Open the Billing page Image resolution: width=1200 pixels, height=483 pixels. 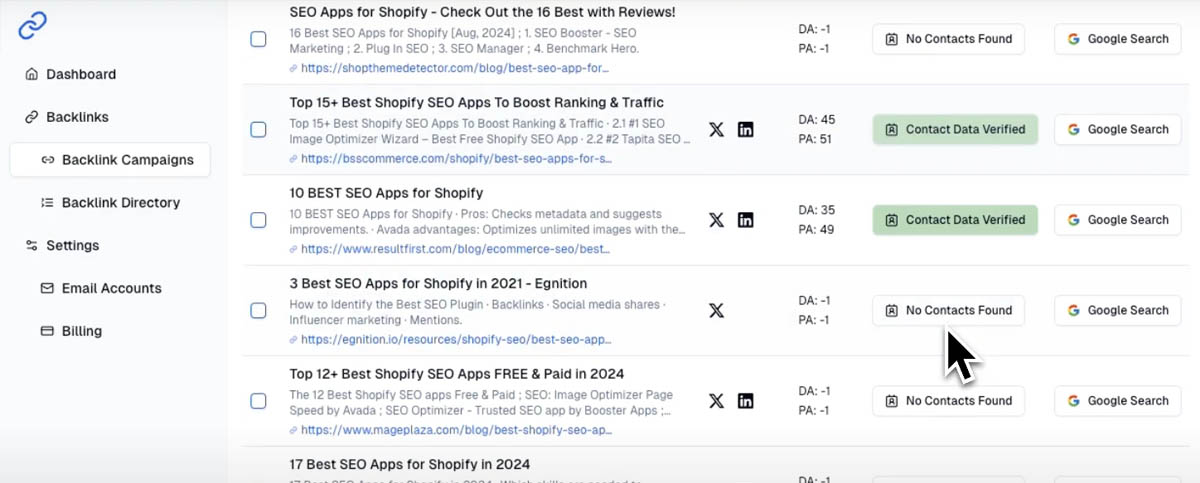pos(71,331)
